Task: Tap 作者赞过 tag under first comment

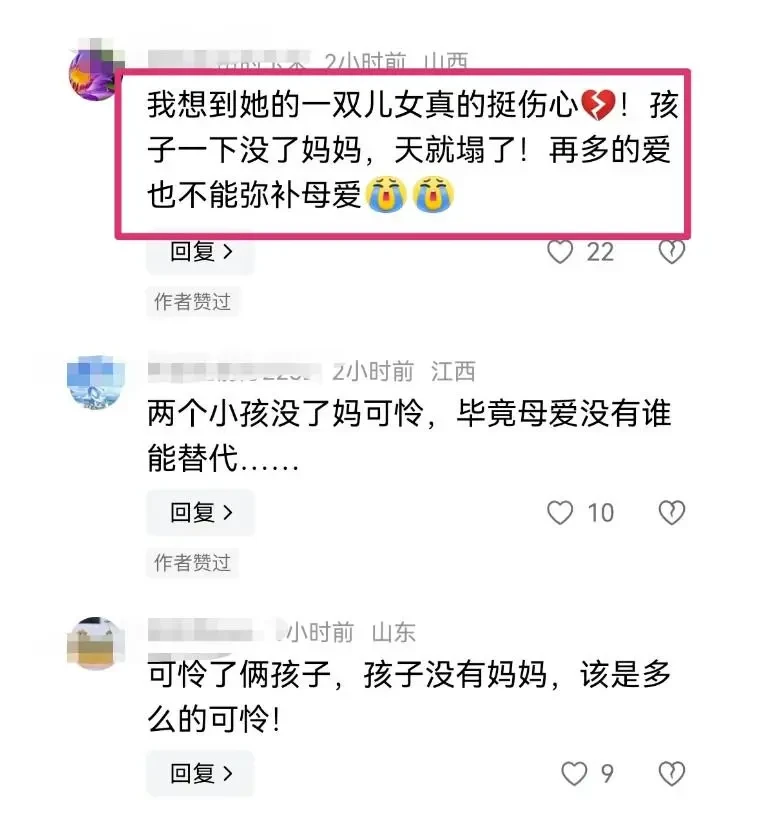Action: (x=193, y=302)
